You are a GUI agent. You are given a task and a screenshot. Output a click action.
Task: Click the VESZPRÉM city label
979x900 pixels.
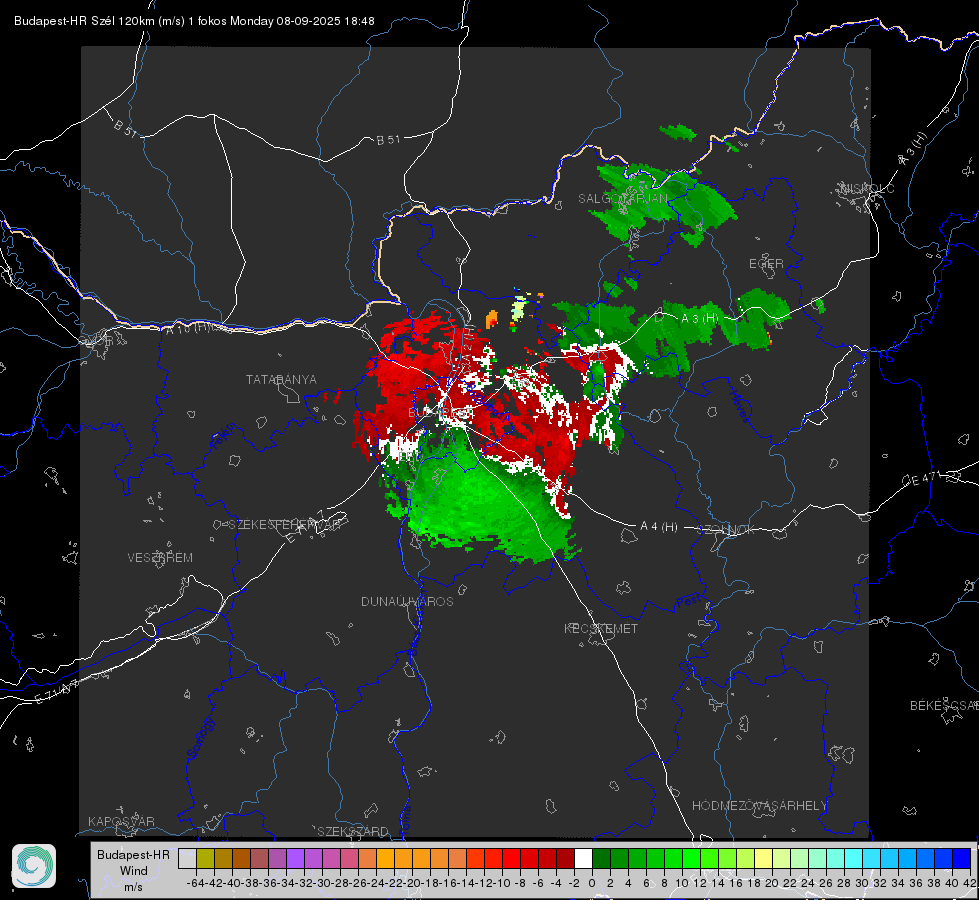[160, 557]
